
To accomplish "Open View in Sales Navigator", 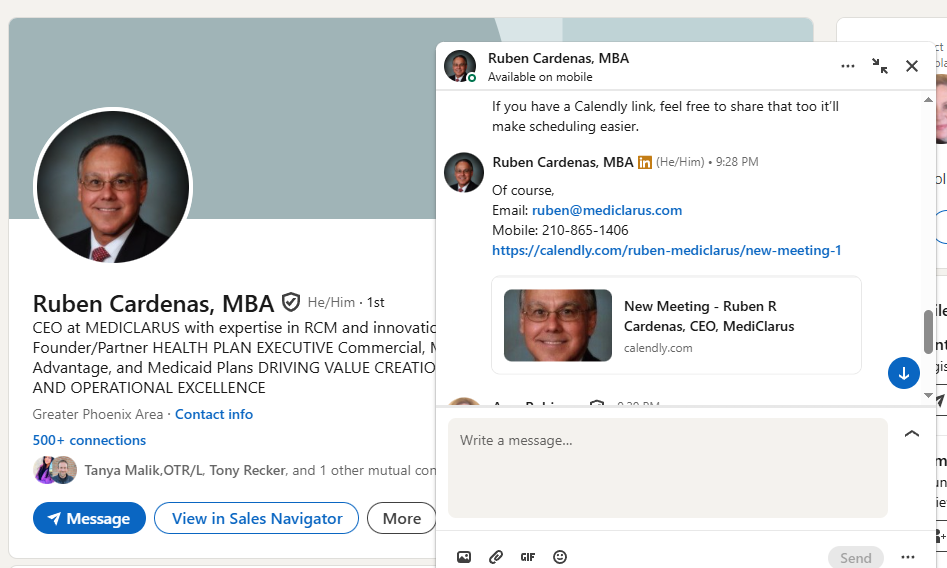I will pos(256,518).
